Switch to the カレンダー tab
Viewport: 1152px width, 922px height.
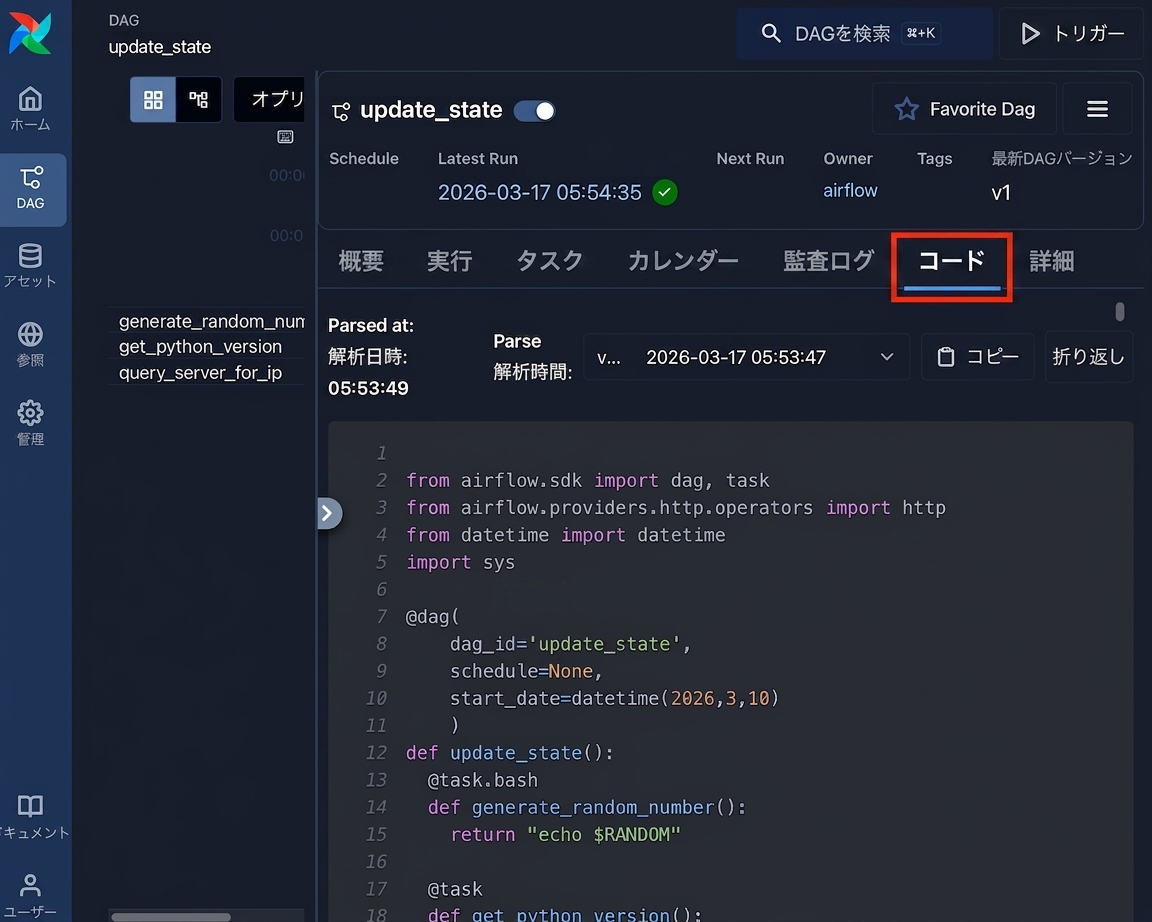[x=683, y=261]
